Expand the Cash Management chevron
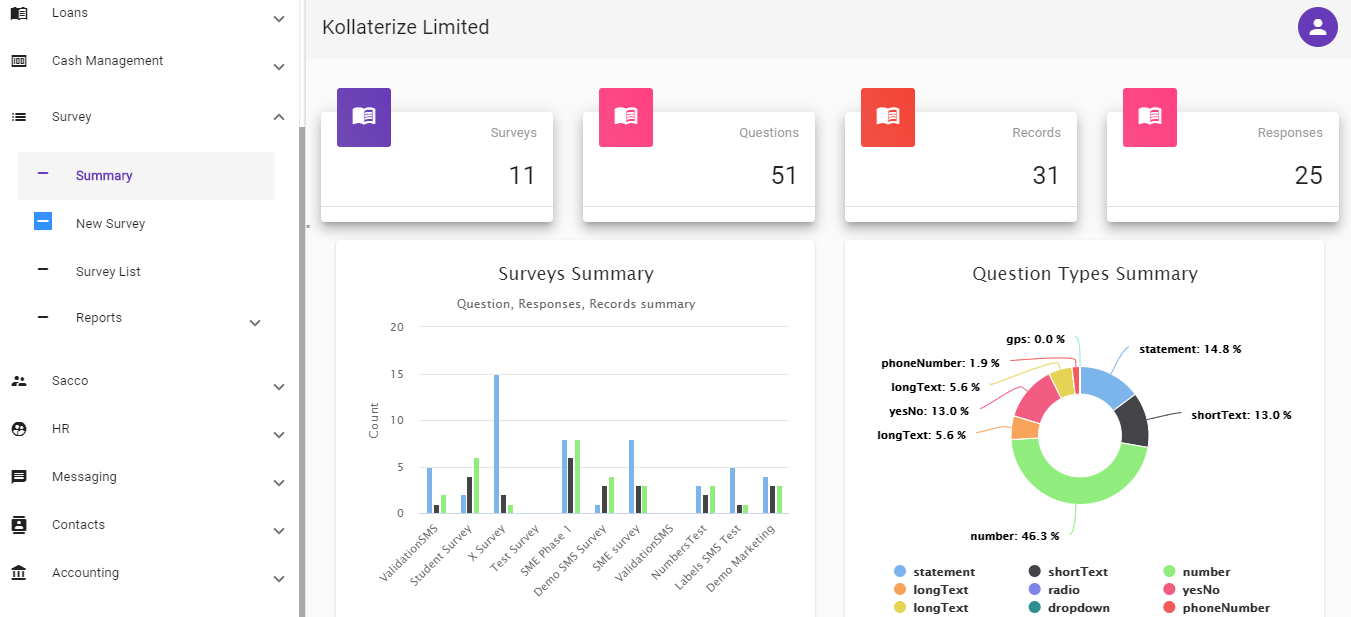The height and width of the screenshot is (617, 1351). [279, 67]
